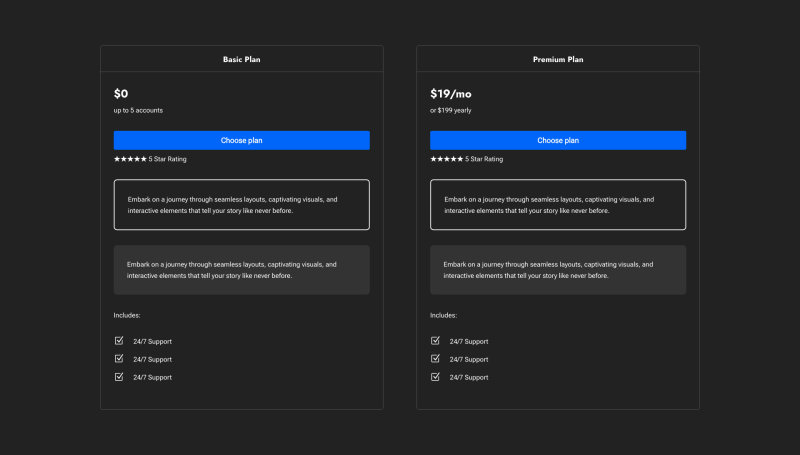Click the gray filled description box in Premium Plan
This screenshot has width=800, height=455.
pyautogui.click(x=558, y=270)
